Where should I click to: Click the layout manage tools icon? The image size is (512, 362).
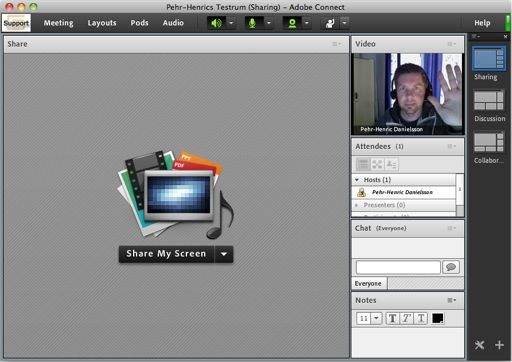point(479,345)
